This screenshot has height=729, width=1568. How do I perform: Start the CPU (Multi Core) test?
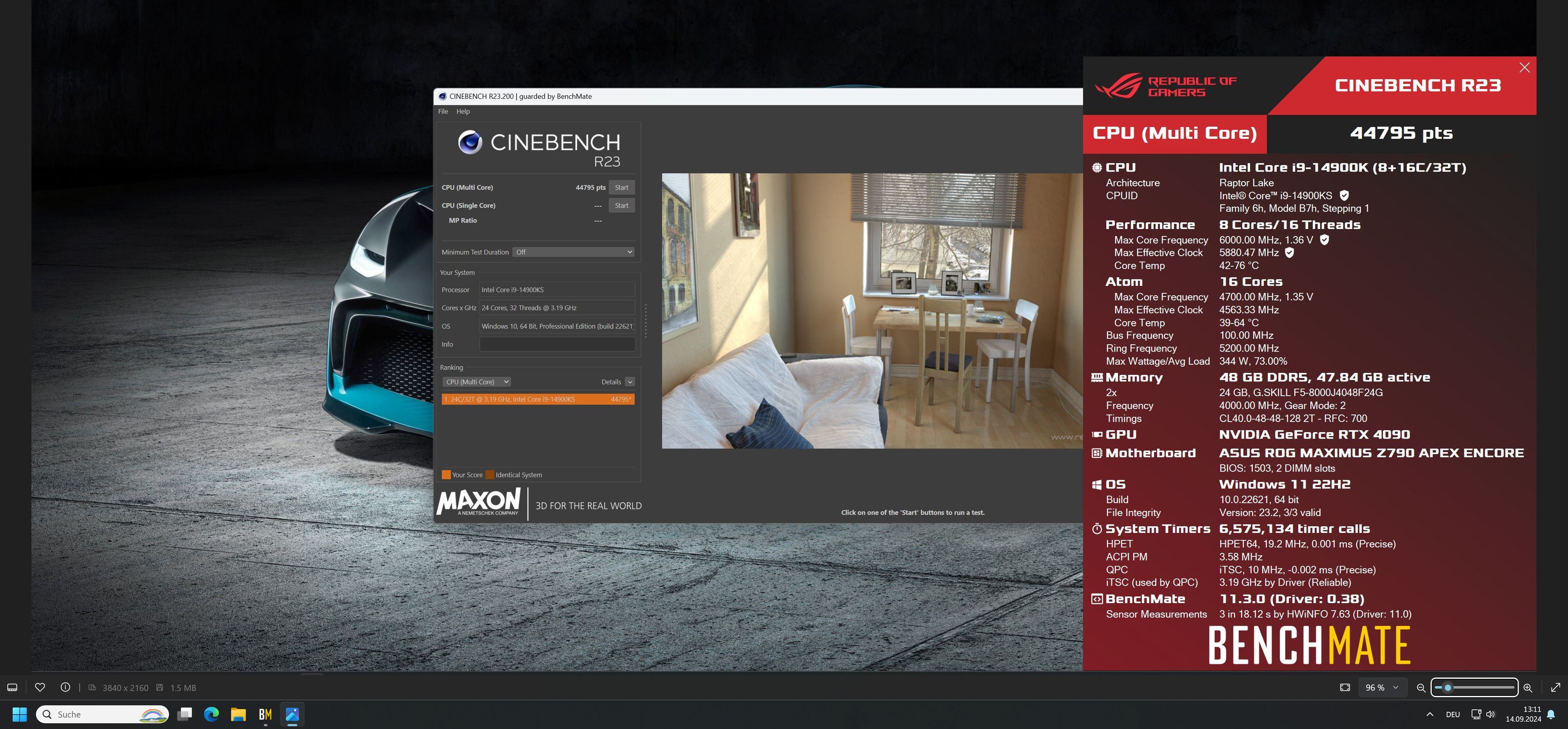(621, 187)
